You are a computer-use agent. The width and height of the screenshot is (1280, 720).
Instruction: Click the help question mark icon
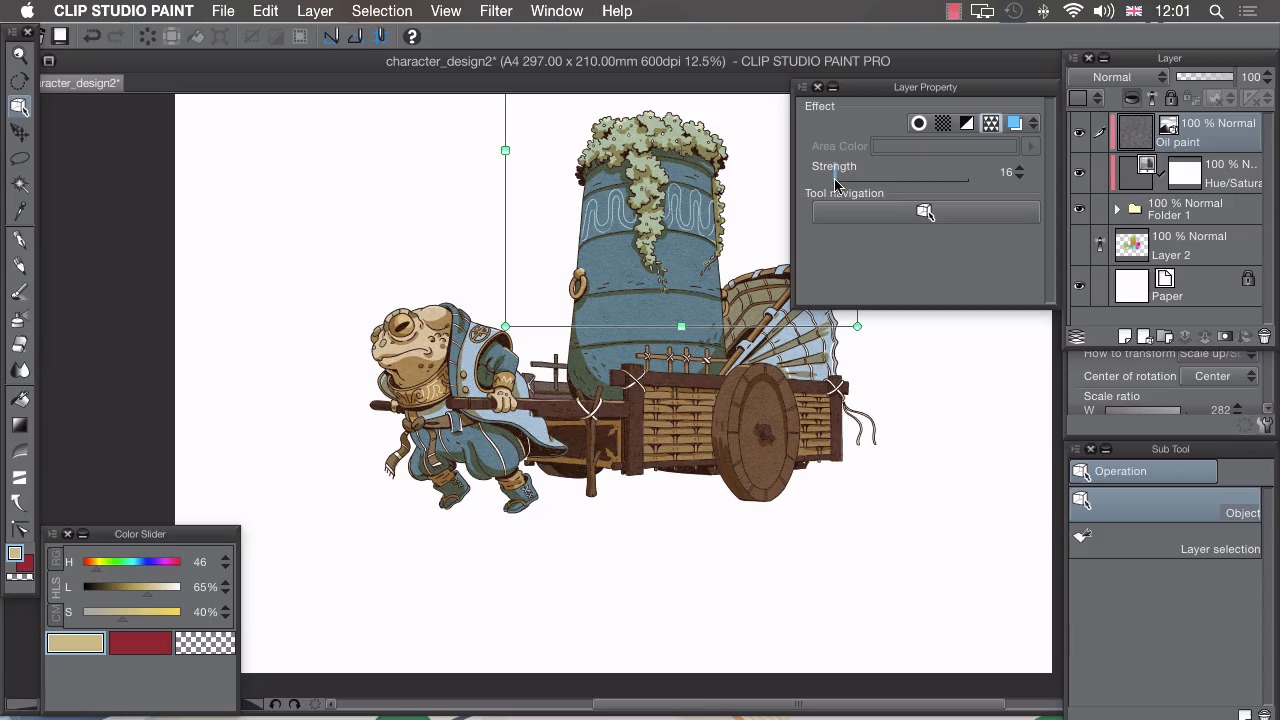[x=411, y=37]
